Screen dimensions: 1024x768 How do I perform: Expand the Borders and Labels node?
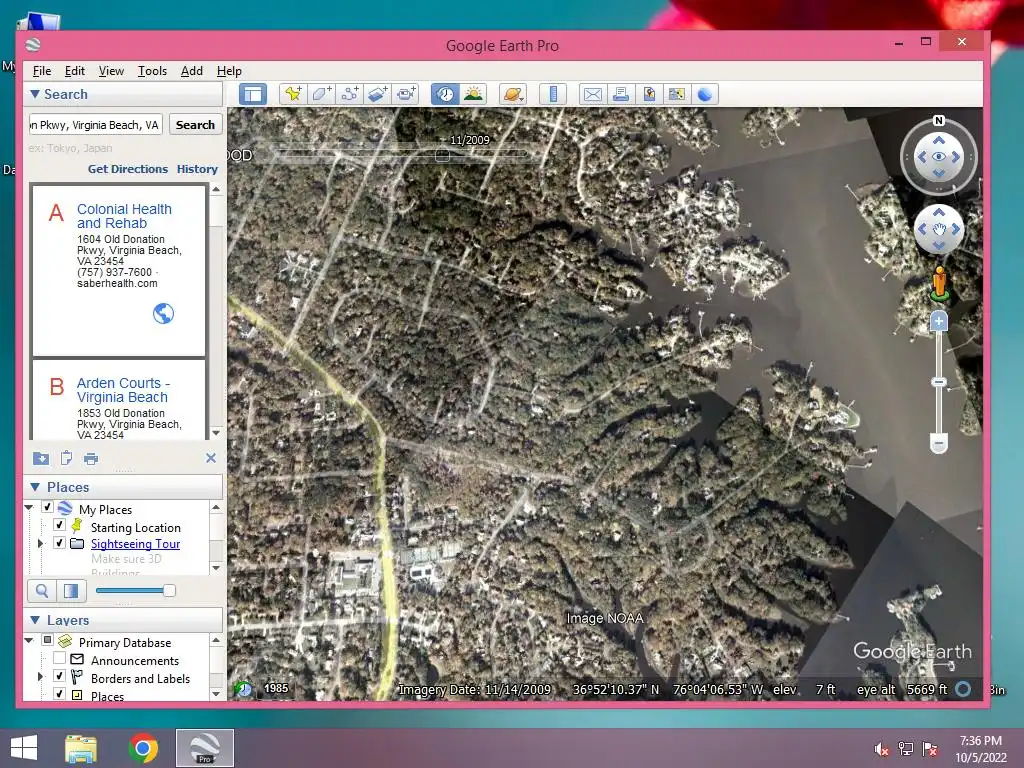40,677
